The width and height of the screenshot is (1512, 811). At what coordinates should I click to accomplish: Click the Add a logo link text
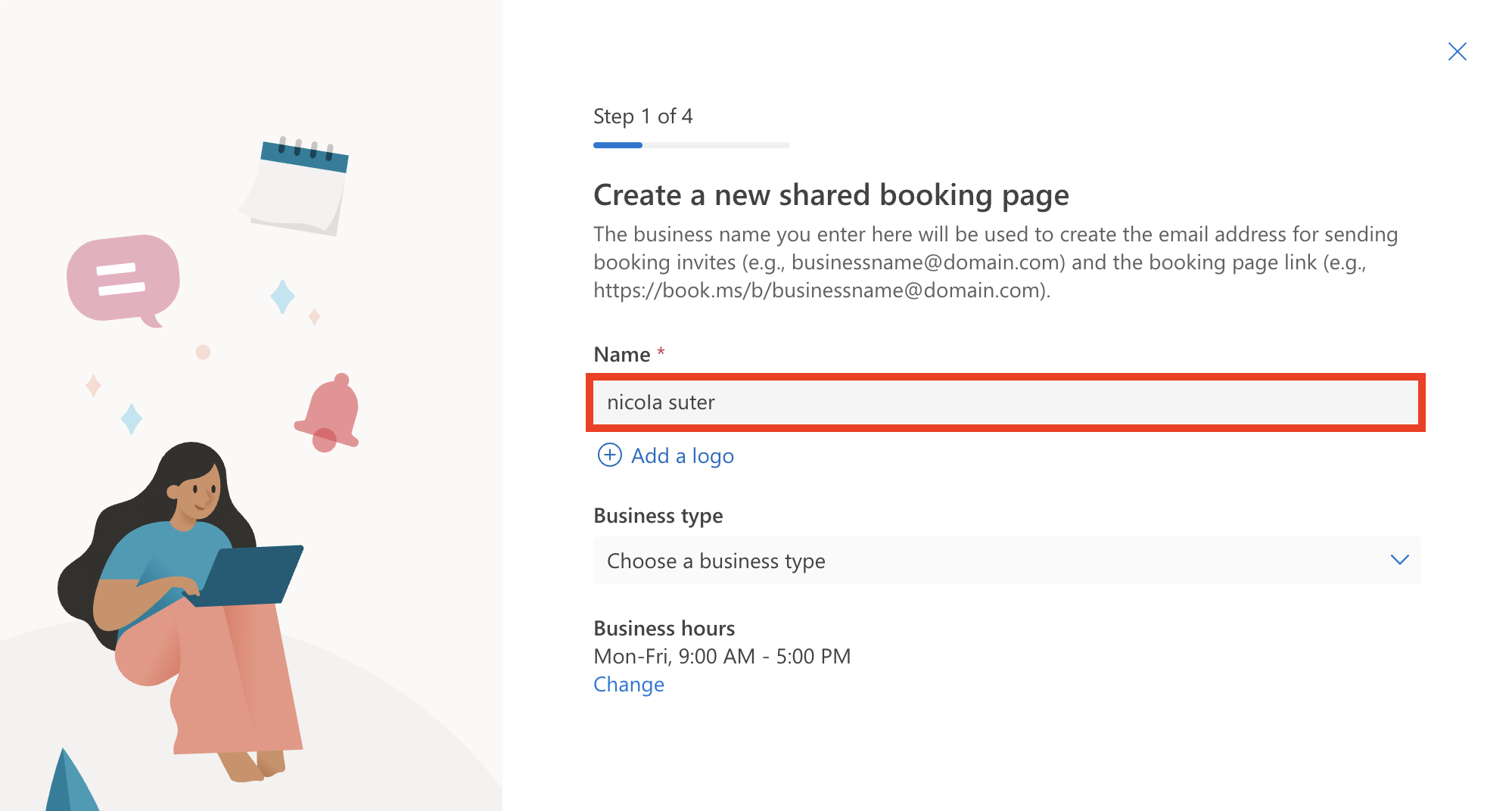[x=682, y=455]
